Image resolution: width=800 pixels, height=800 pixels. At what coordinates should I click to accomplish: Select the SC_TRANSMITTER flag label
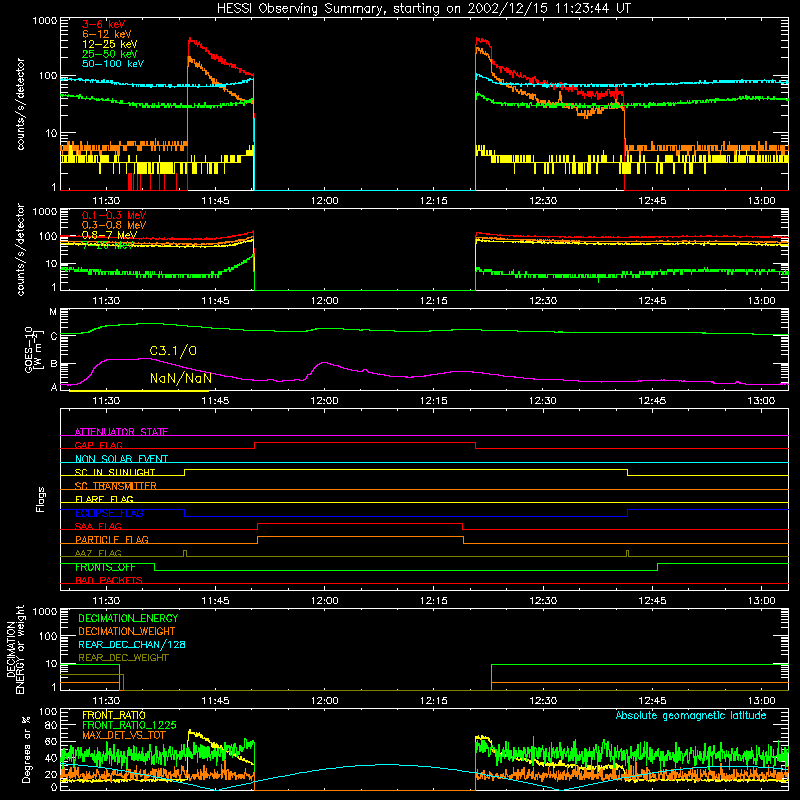(116, 486)
